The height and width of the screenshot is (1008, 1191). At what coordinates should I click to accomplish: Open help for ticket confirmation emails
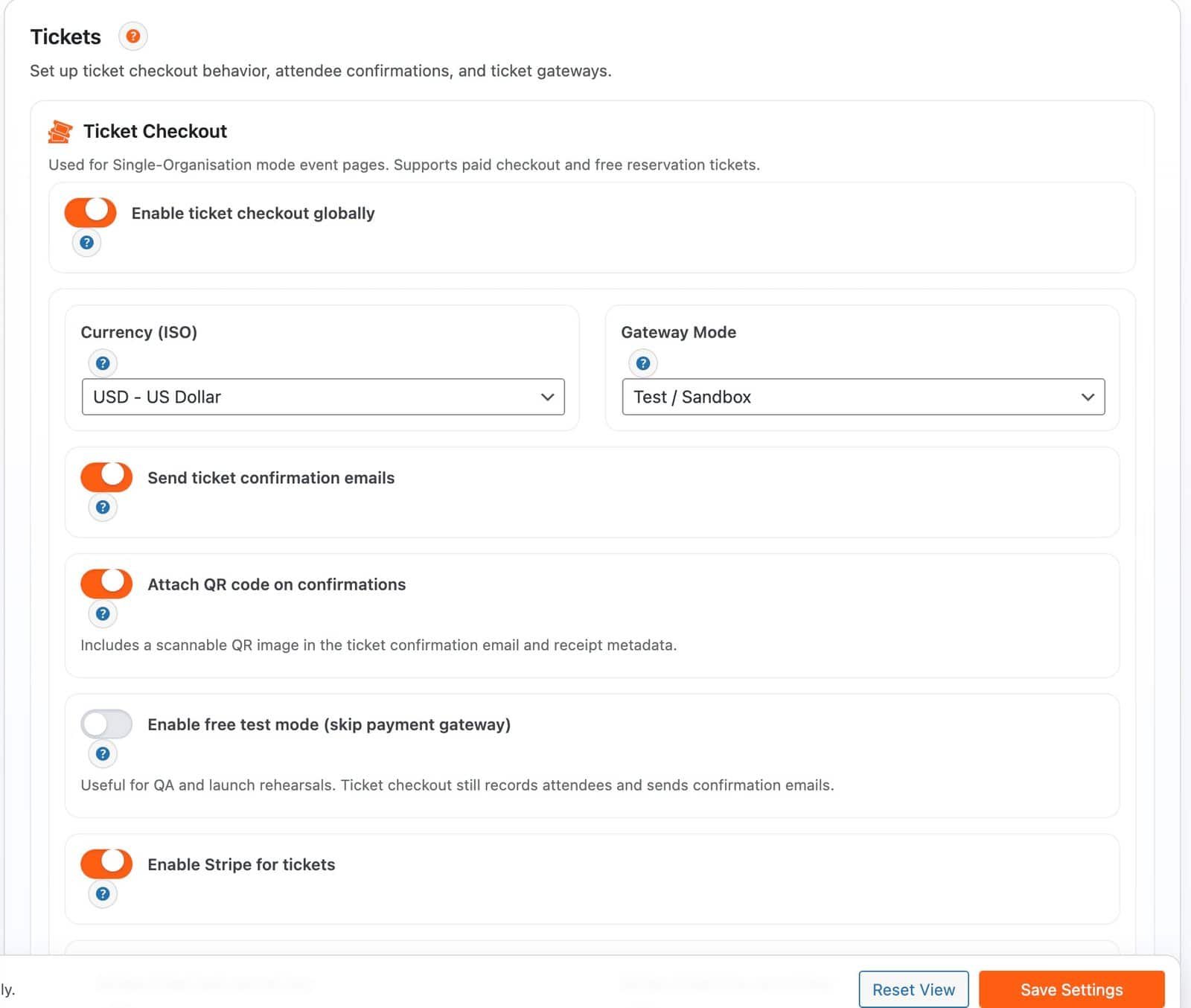coord(103,507)
